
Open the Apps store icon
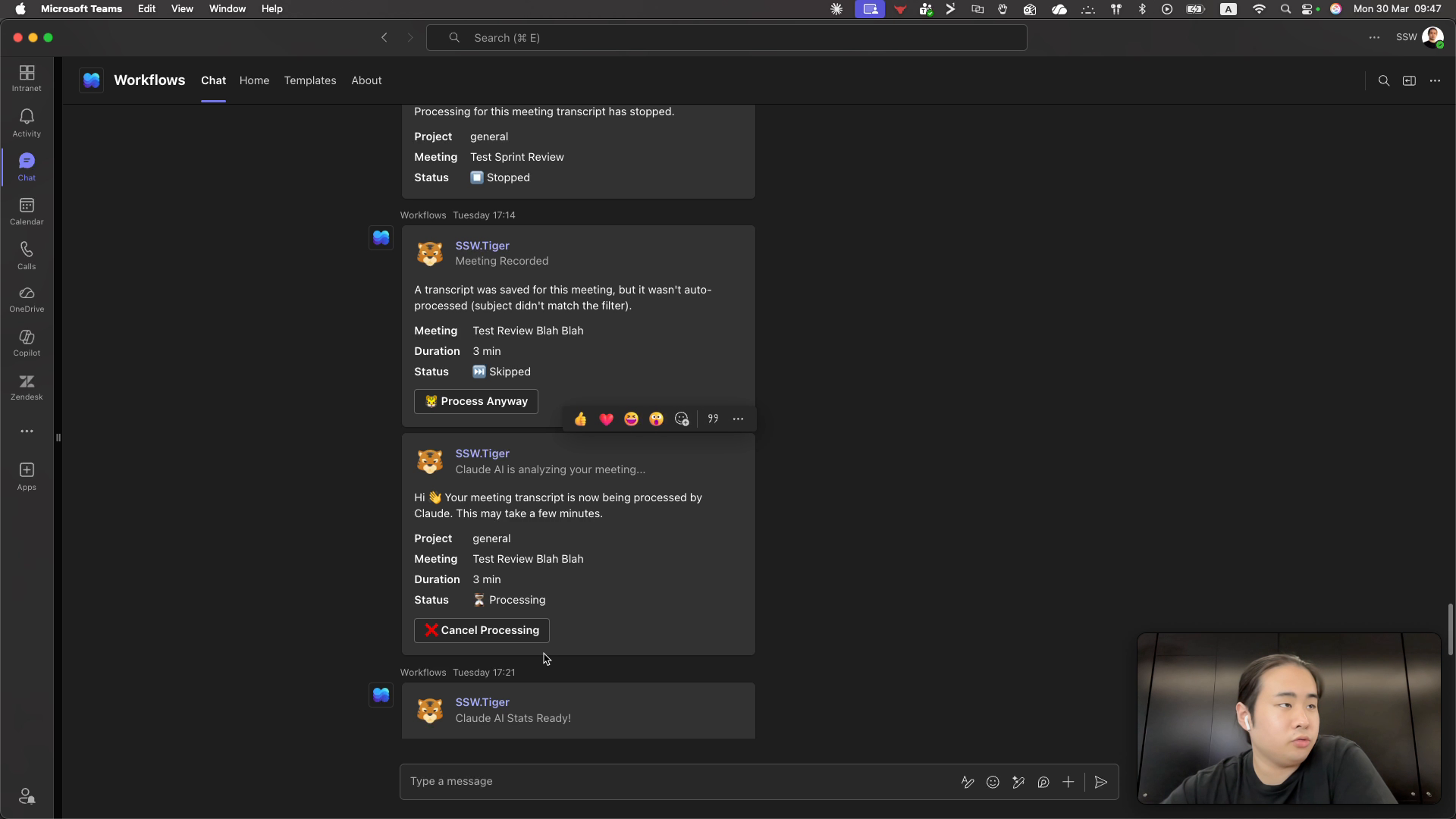27,476
